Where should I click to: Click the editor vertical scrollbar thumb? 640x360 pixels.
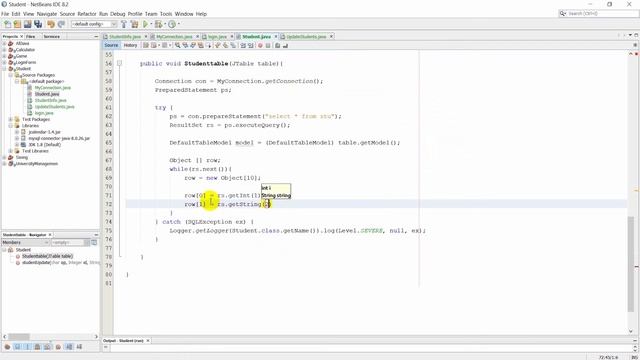[x=631, y=264]
